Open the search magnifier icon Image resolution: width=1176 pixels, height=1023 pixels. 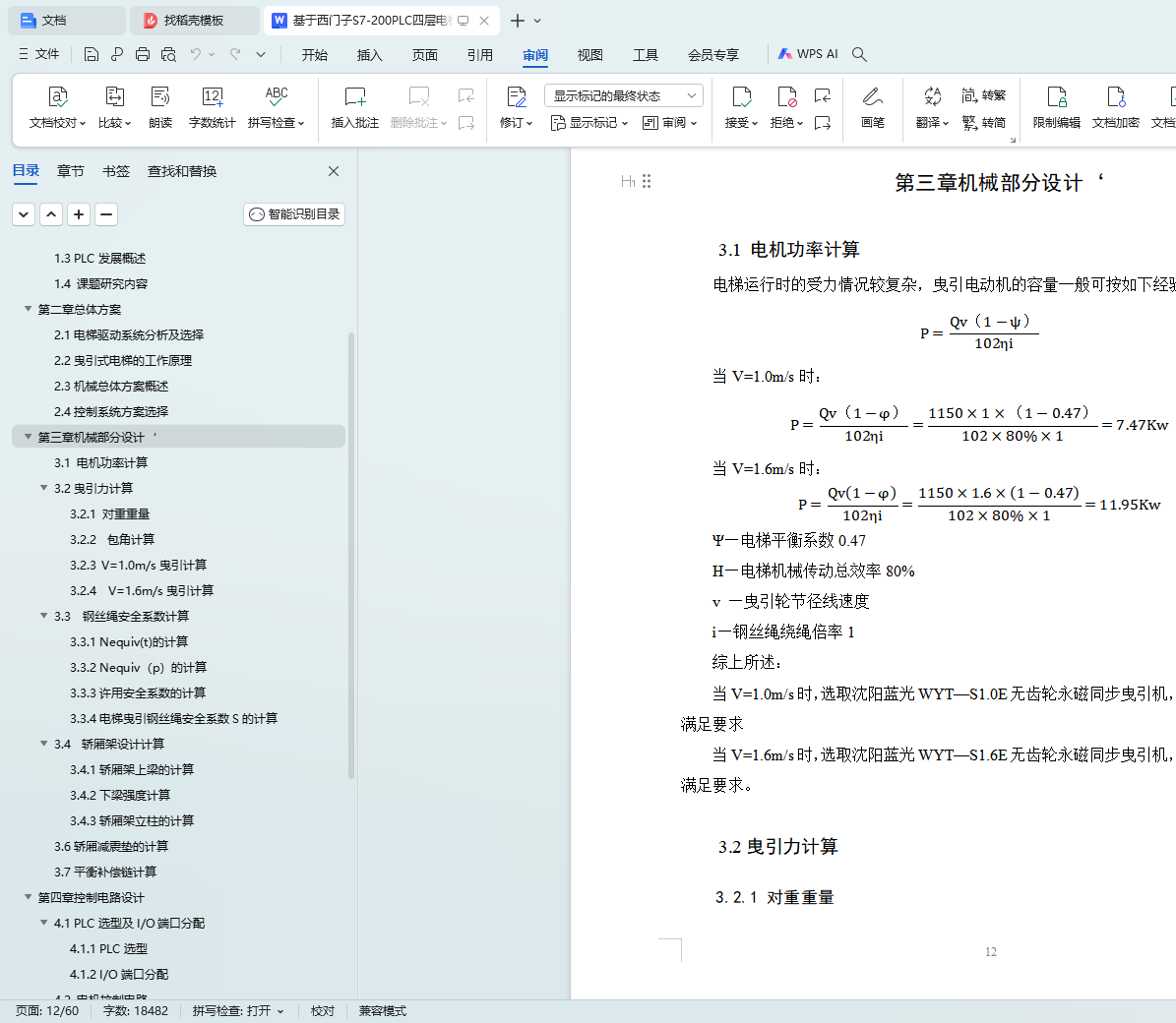coord(859,54)
